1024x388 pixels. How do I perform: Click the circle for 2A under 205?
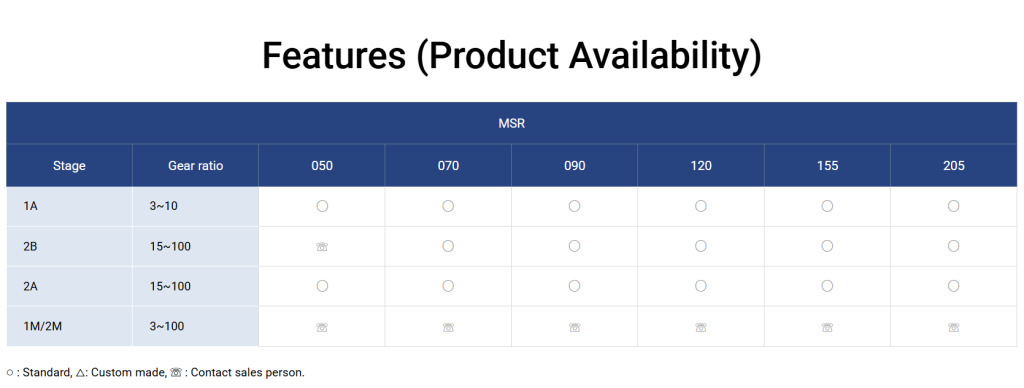[953, 286]
